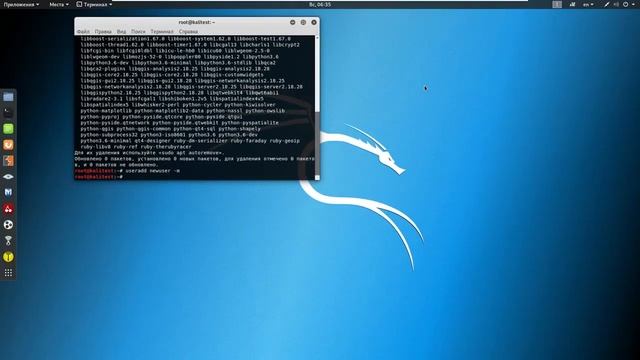Image resolution: width=640 pixels, height=360 pixels.
Task: Open the Файл menu in terminal
Action: point(83,31)
